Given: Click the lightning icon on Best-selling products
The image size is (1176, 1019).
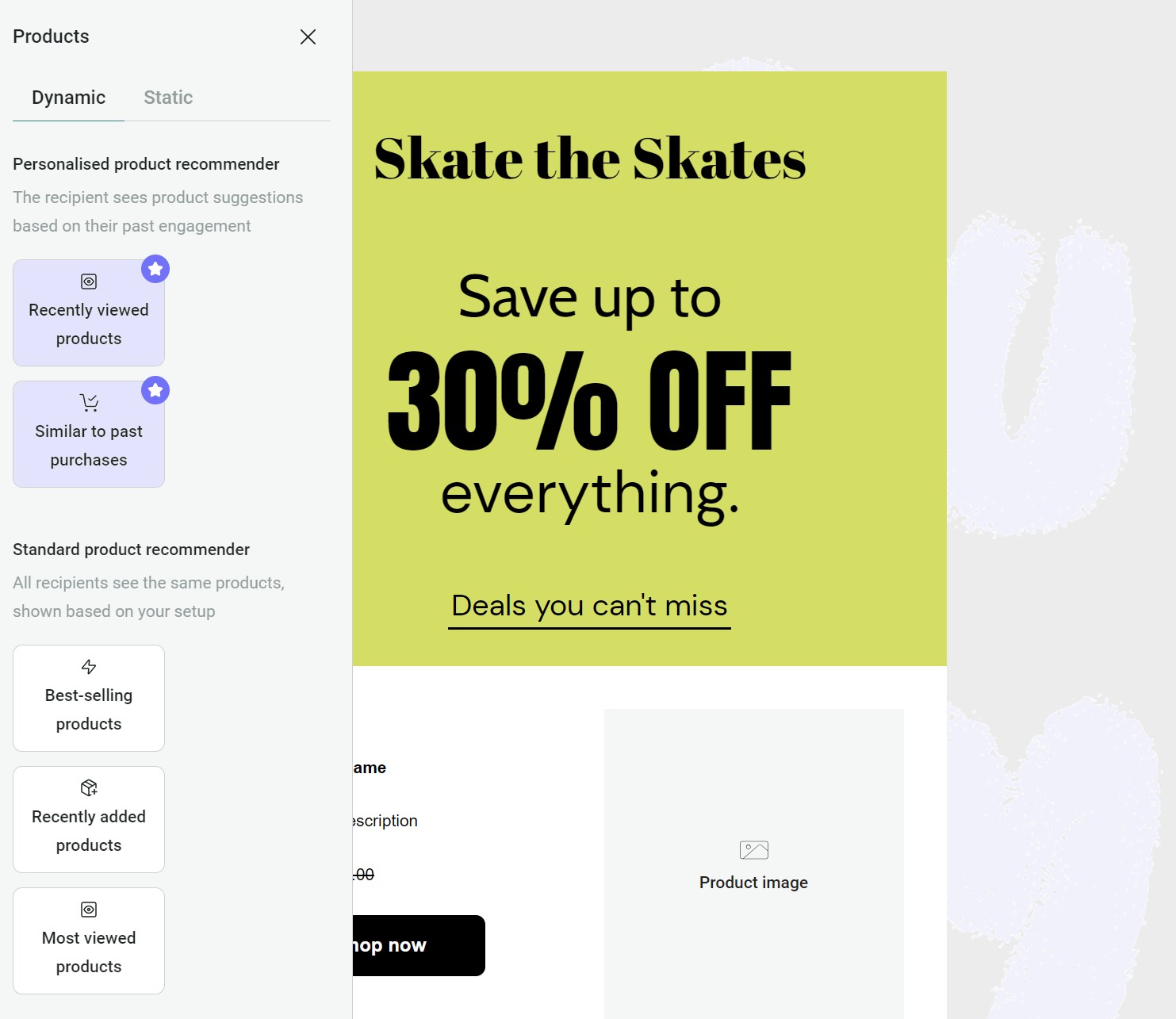Looking at the screenshot, I should point(88,667).
